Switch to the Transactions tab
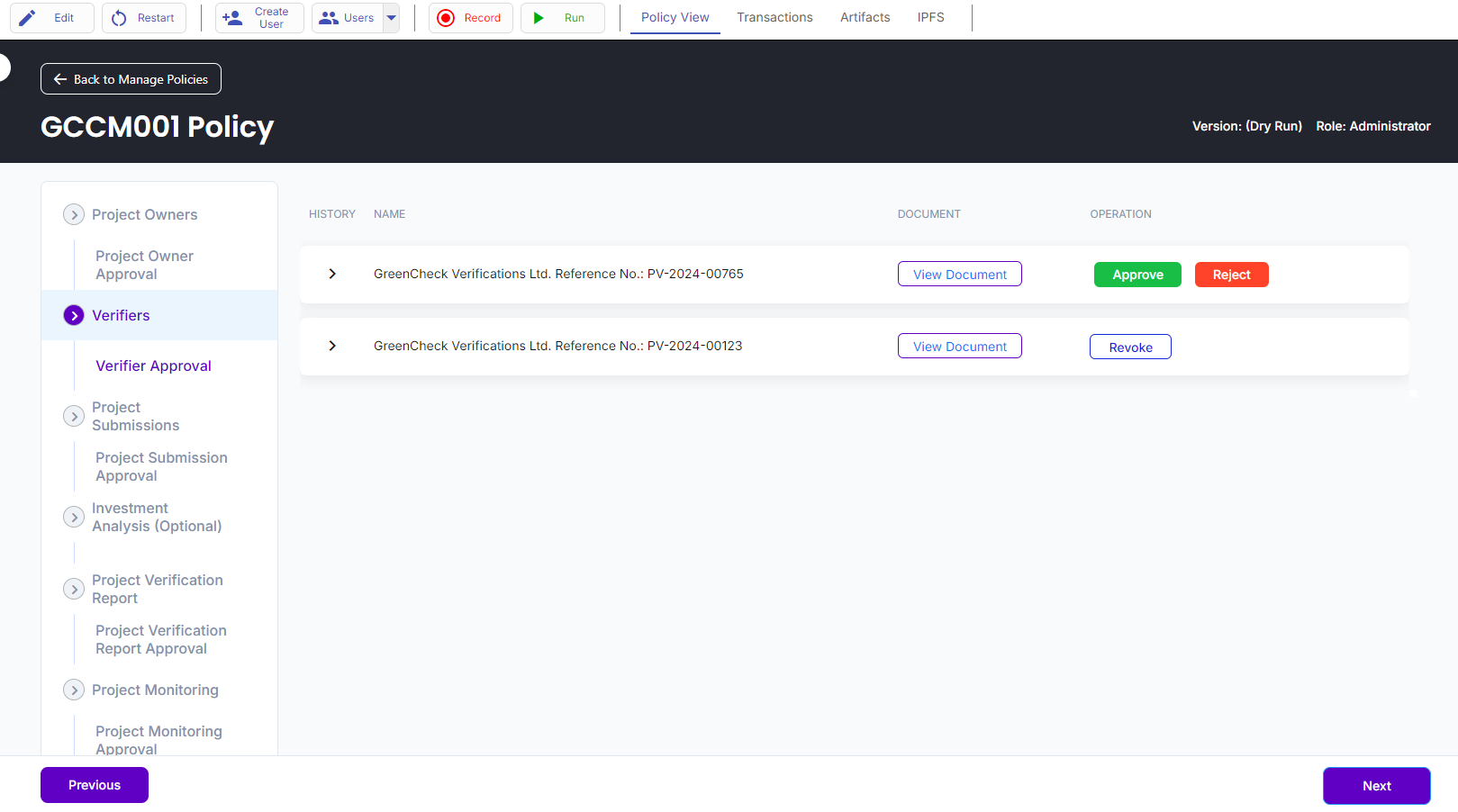1458x812 pixels. pos(774,17)
